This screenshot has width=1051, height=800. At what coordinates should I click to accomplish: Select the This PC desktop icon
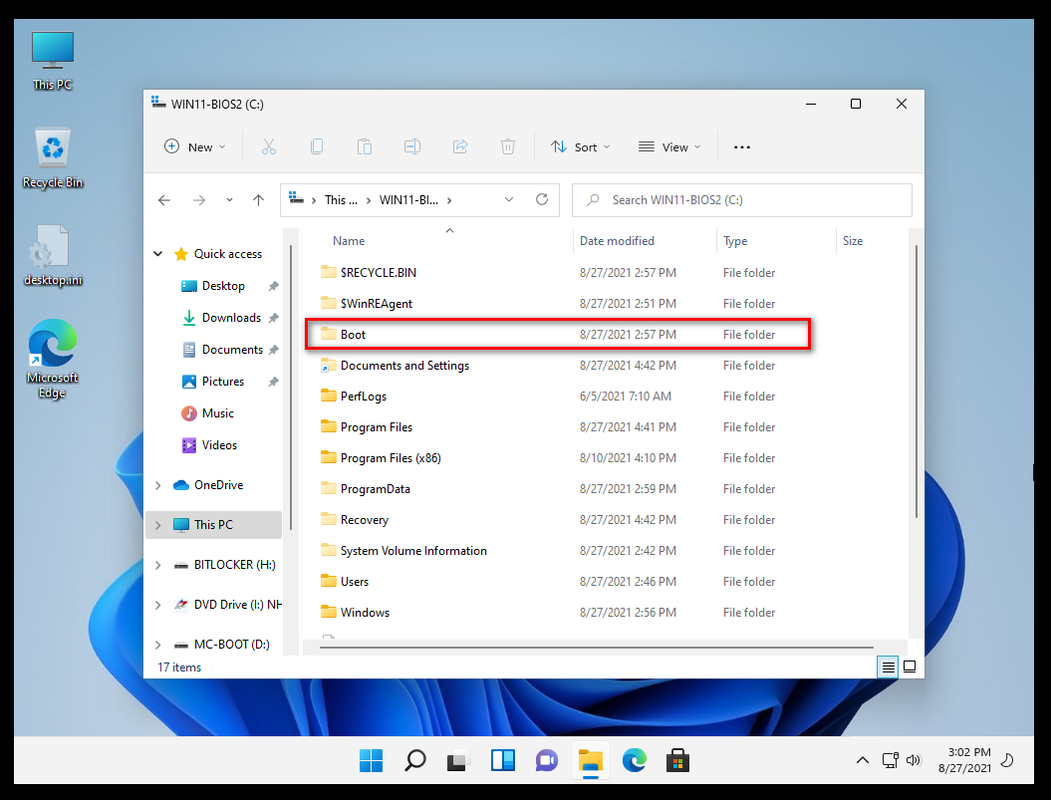pos(52,61)
